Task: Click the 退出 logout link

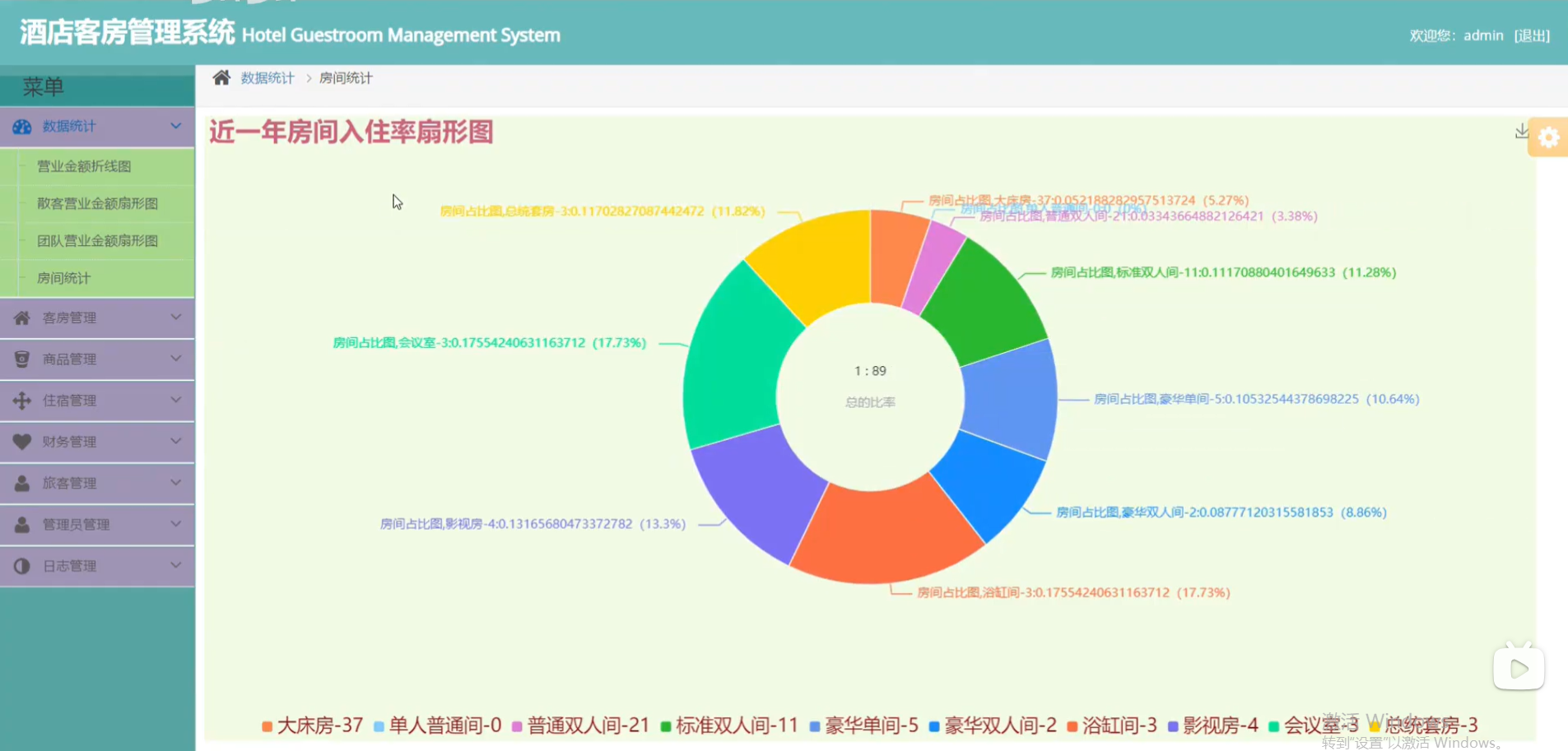Action: tap(1532, 35)
